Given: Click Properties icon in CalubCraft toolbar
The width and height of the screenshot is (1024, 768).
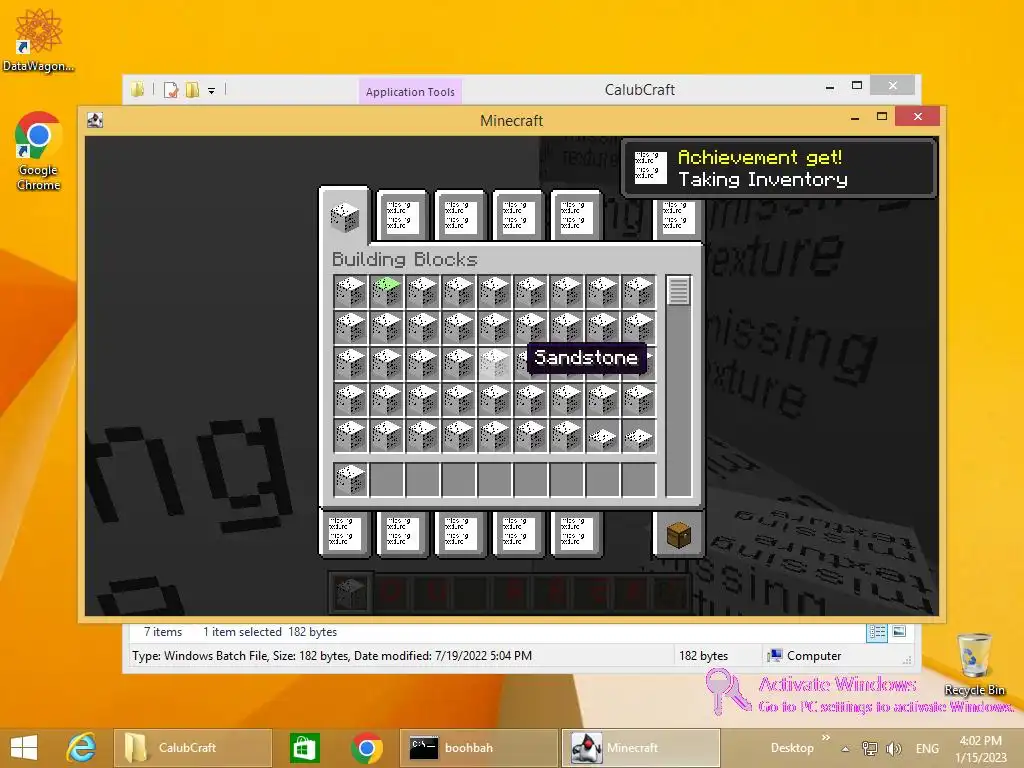Looking at the screenshot, I should point(171,90).
